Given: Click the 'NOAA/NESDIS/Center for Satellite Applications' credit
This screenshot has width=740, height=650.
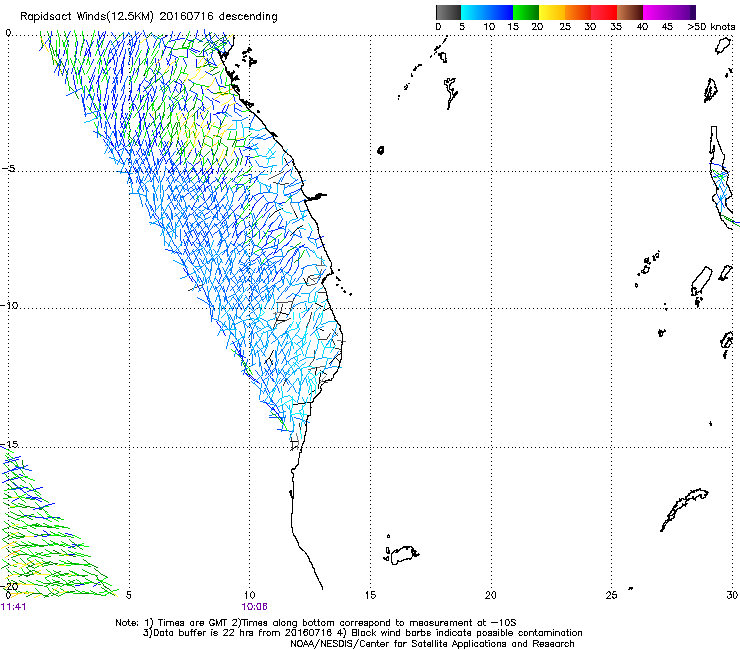Looking at the screenshot, I should tap(432, 644).
